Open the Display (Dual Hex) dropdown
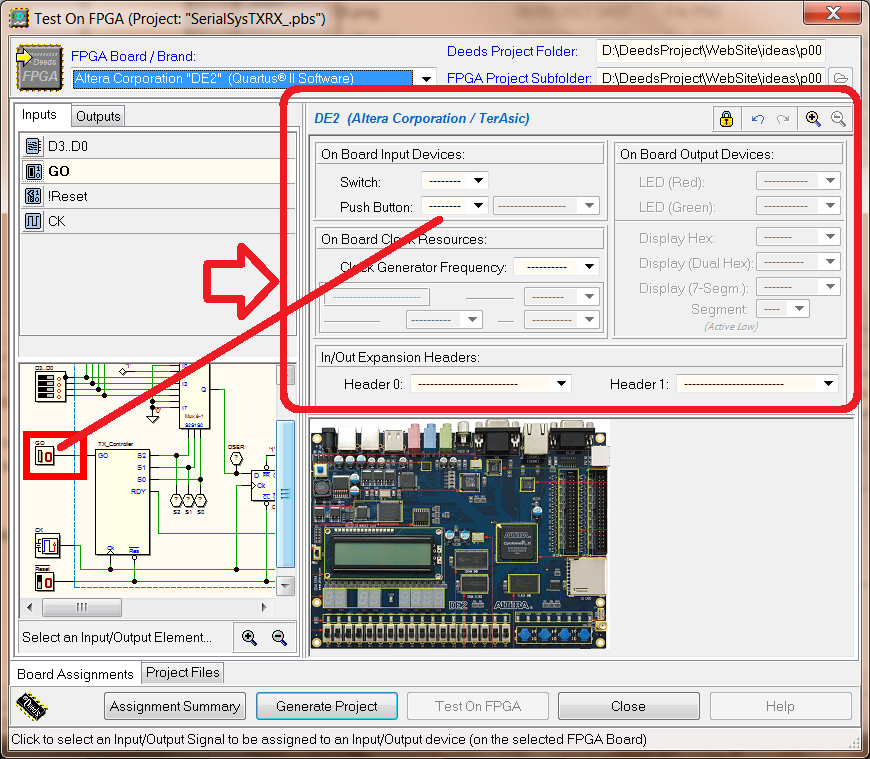Viewport: 870px width, 759px height. (x=830, y=262)
